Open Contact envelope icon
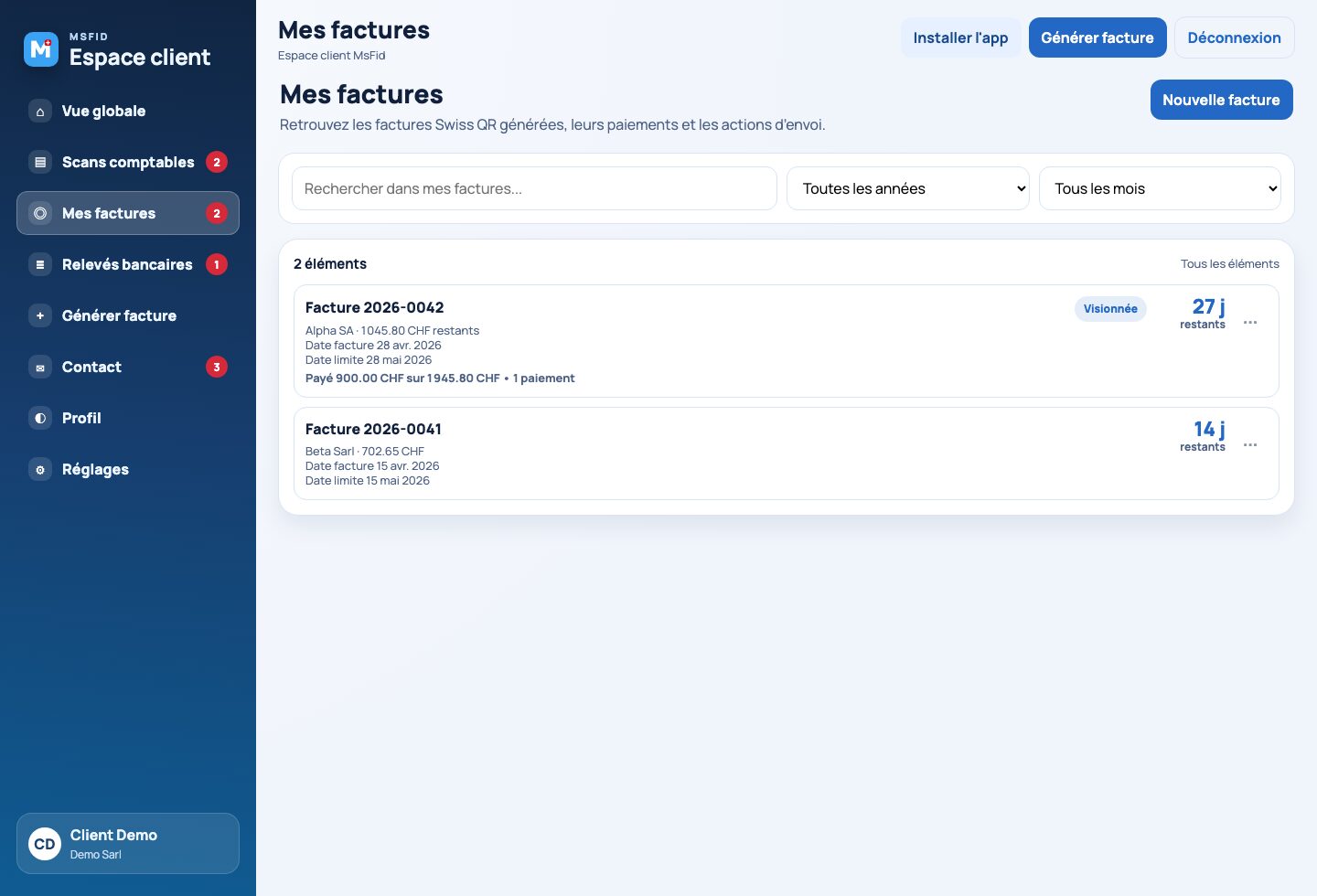1317x896 pixels. [x=40, y=367]
